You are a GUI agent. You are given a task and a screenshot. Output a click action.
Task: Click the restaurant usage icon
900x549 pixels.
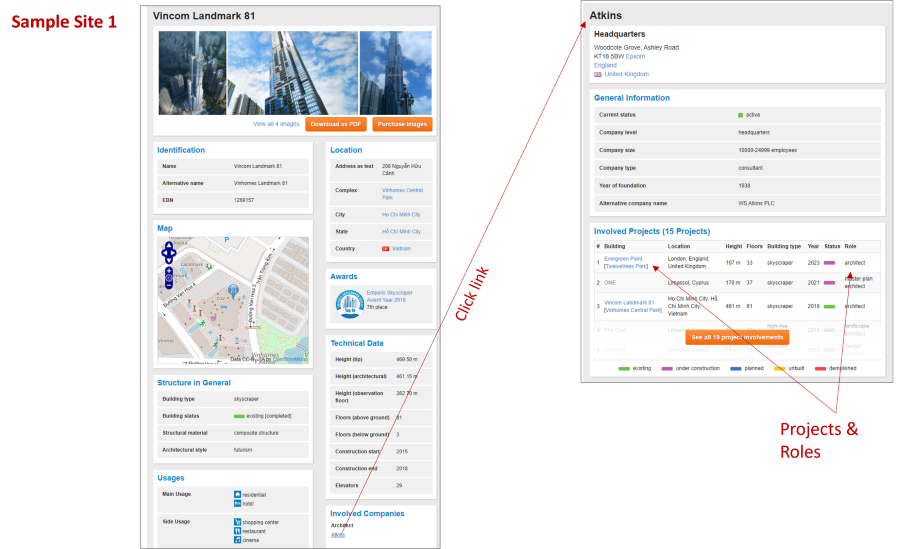click(x=238, y=531)
